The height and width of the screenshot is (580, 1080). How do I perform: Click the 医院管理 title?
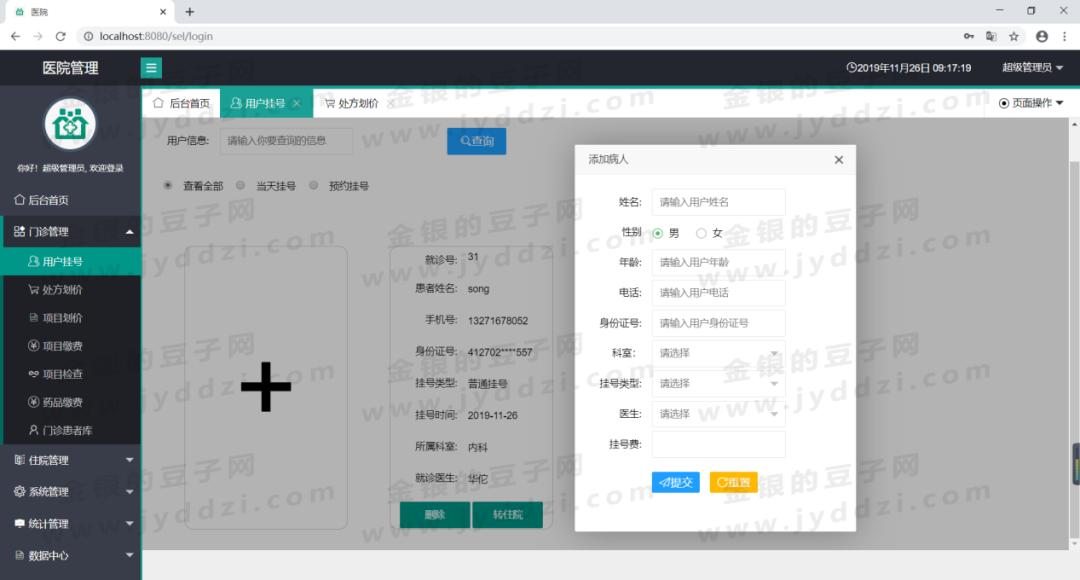(70, 68)
